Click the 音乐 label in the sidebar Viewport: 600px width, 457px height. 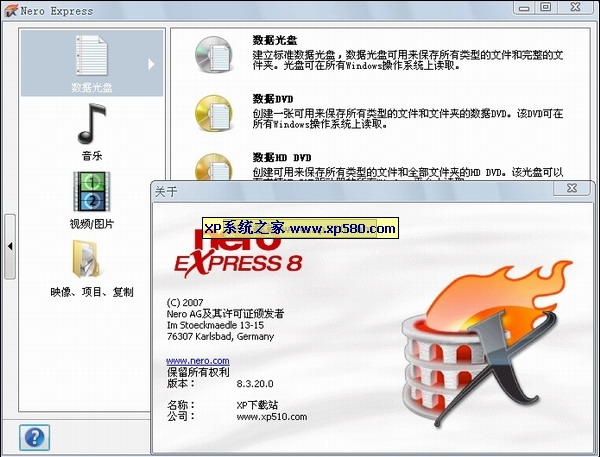pos(92,156)
